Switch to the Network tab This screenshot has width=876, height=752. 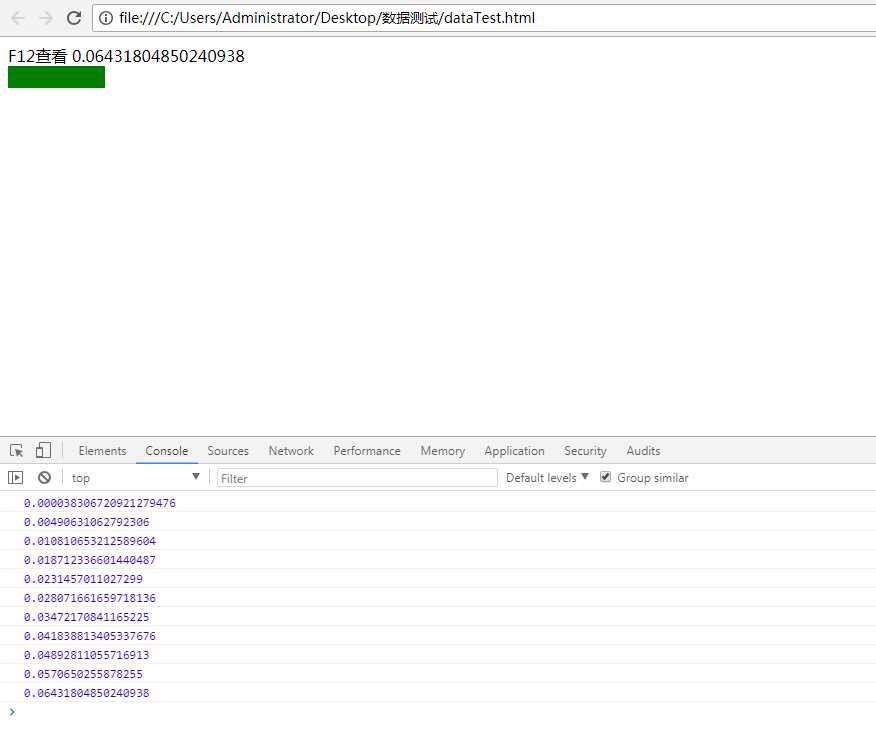pyautogui.click(x=291, y=451)
